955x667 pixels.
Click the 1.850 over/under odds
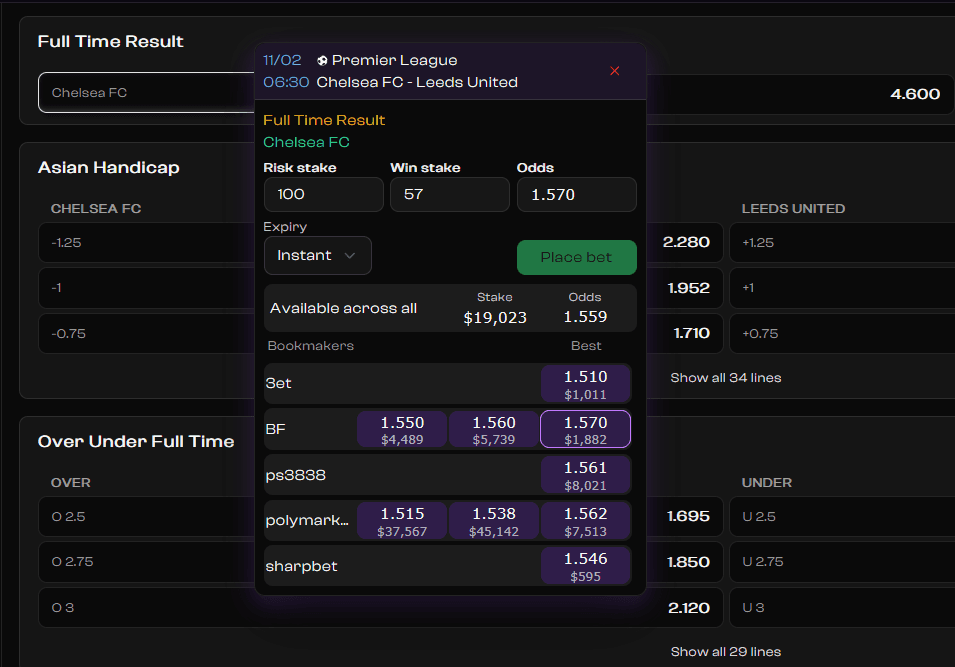[x=688, y=562]
